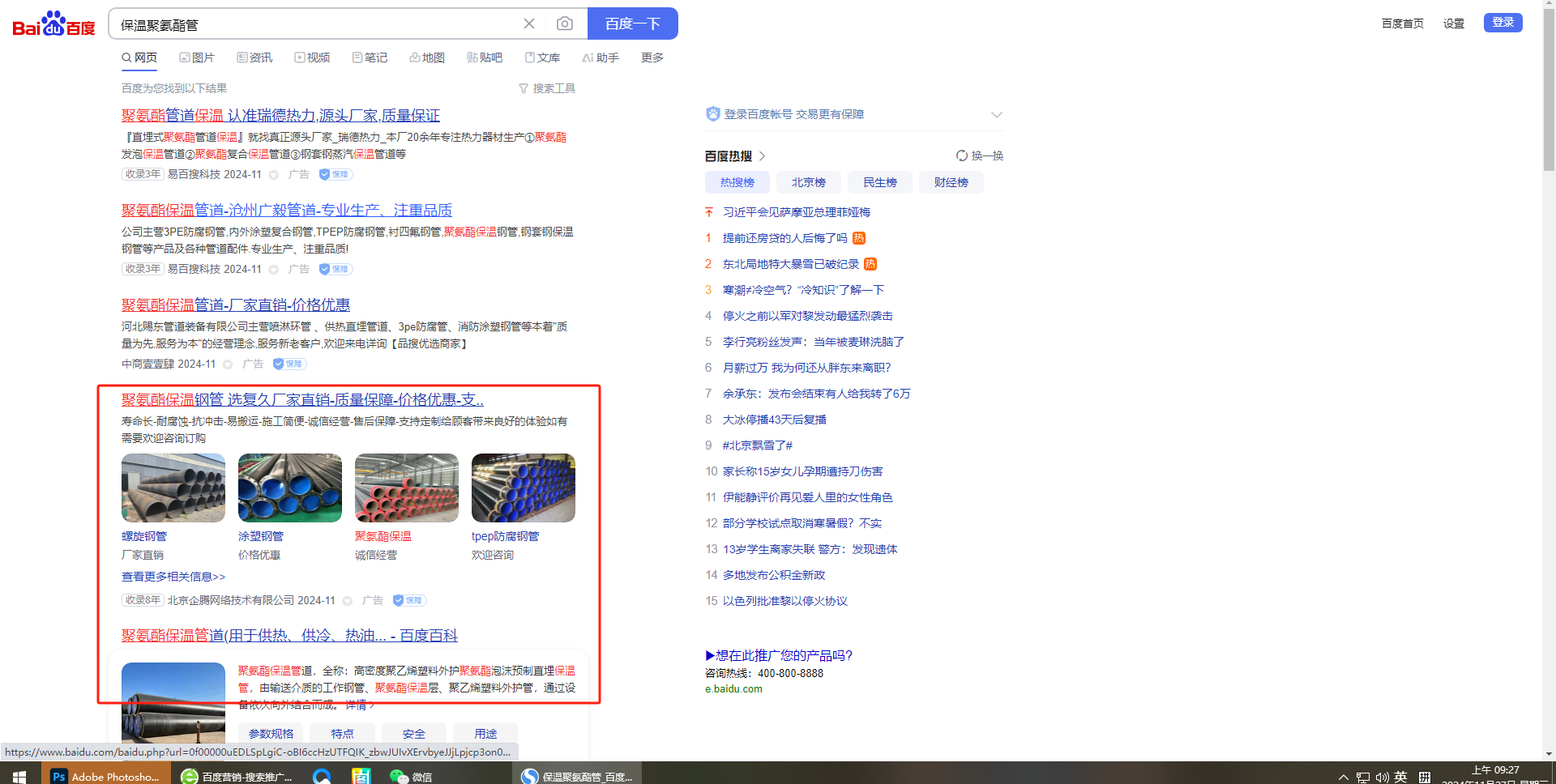The height and width of the screenshot is (784, 1556).
Task: Select the 民生榜 tab
Action: coord(880,182)
